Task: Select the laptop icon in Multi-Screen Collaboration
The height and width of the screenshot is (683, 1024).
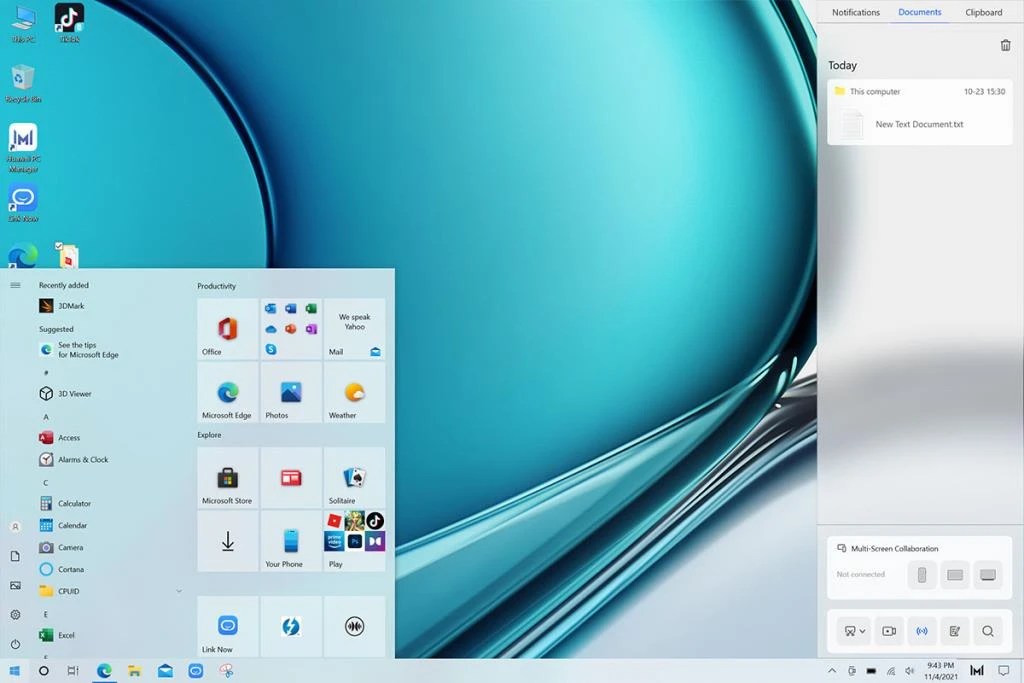Action: pyautogui.click(x=988, y=574)
